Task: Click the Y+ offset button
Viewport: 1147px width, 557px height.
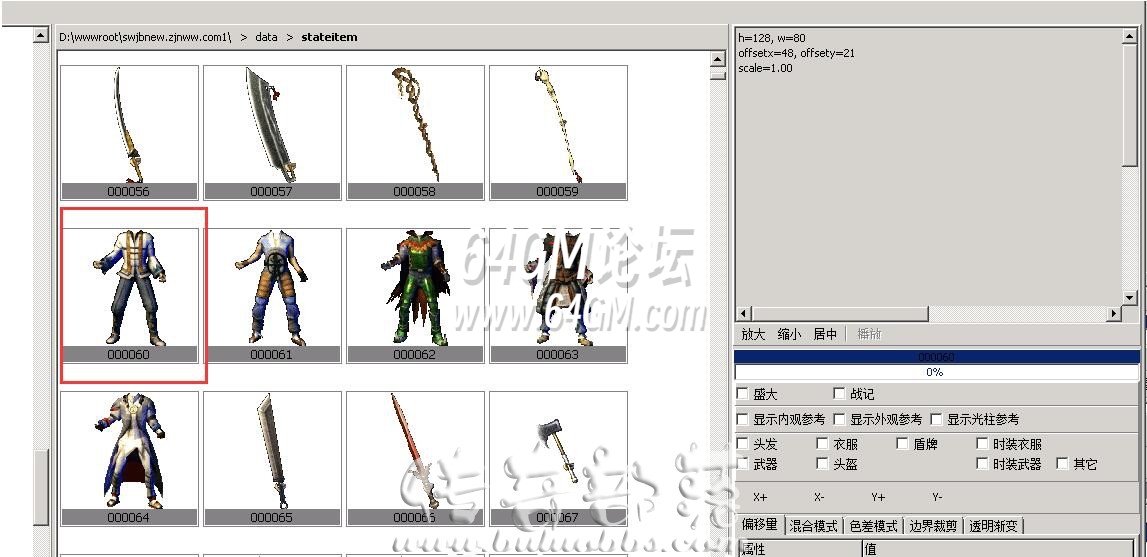Action: [879, 497]
